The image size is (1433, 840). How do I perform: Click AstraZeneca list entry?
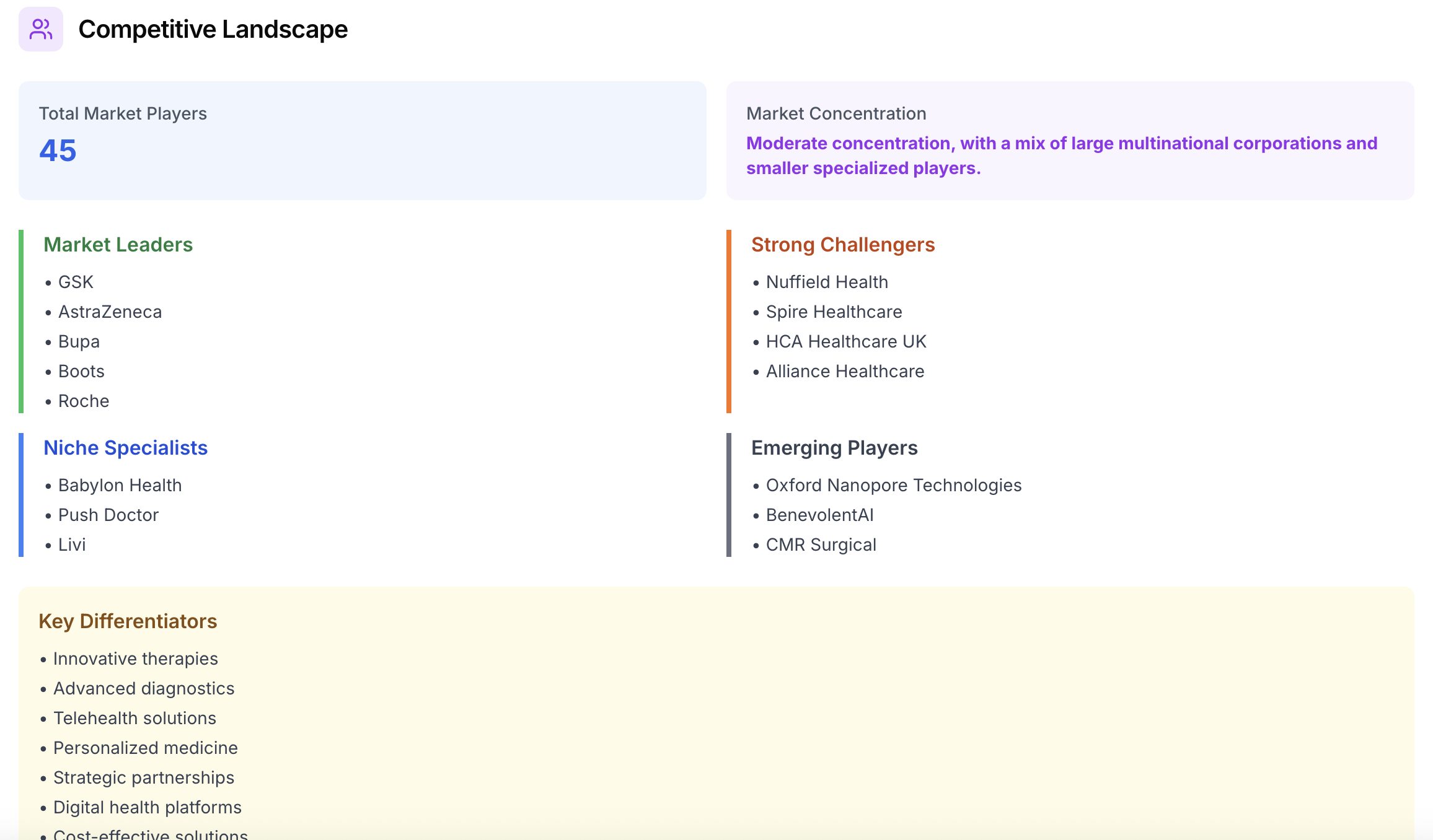click(110, 312)
